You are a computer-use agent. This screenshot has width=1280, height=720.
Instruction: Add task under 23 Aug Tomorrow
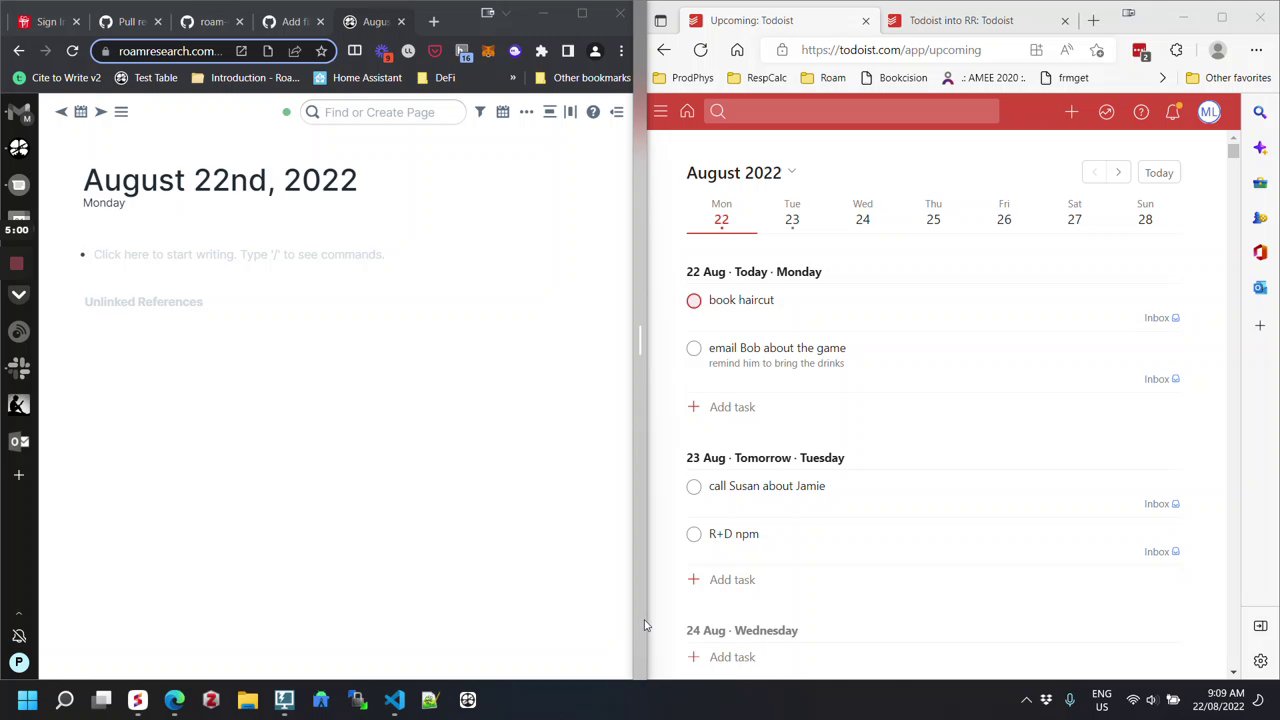tap(721, 580)
